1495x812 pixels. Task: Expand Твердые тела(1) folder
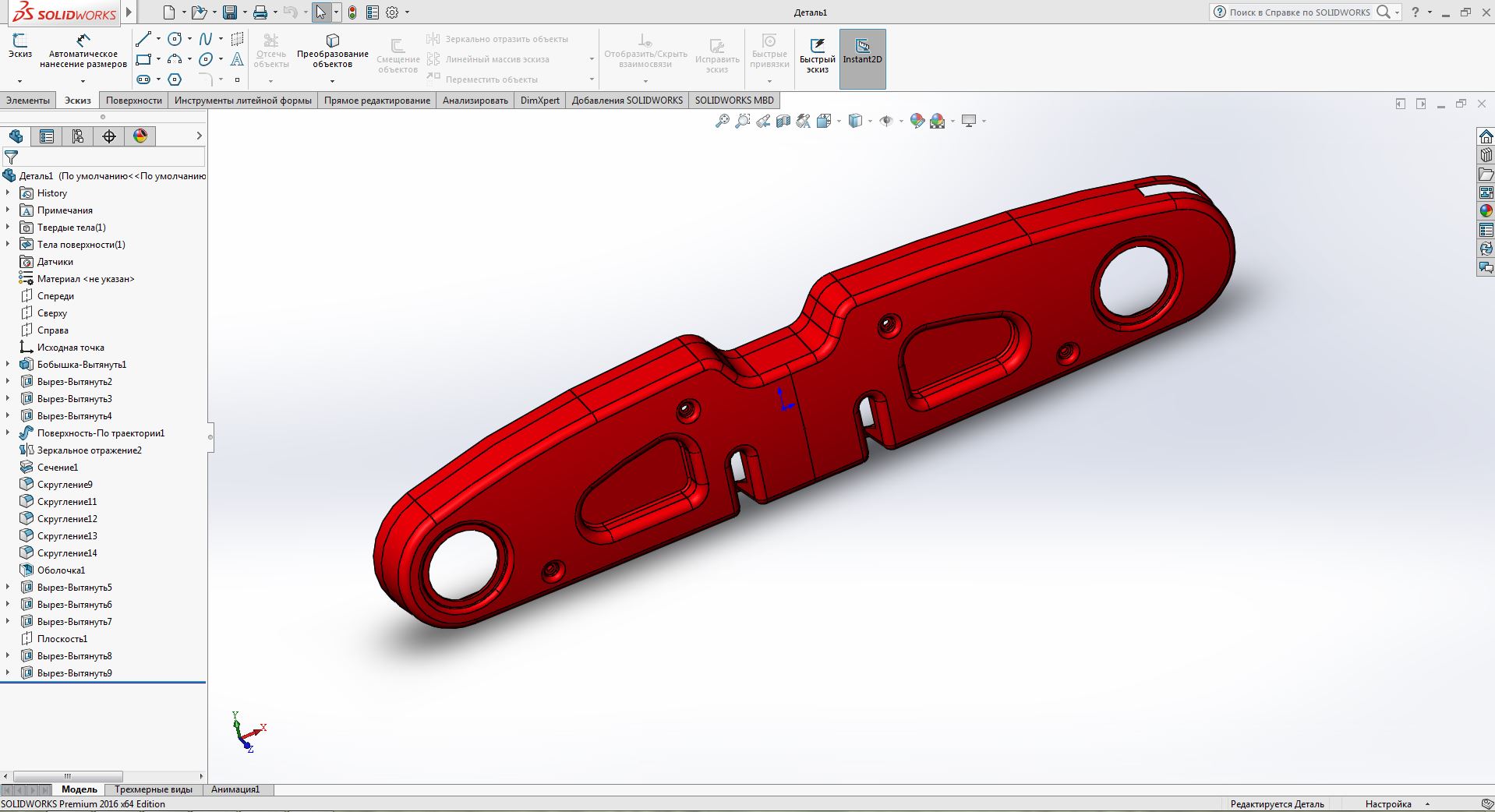[x=8, y=227]
